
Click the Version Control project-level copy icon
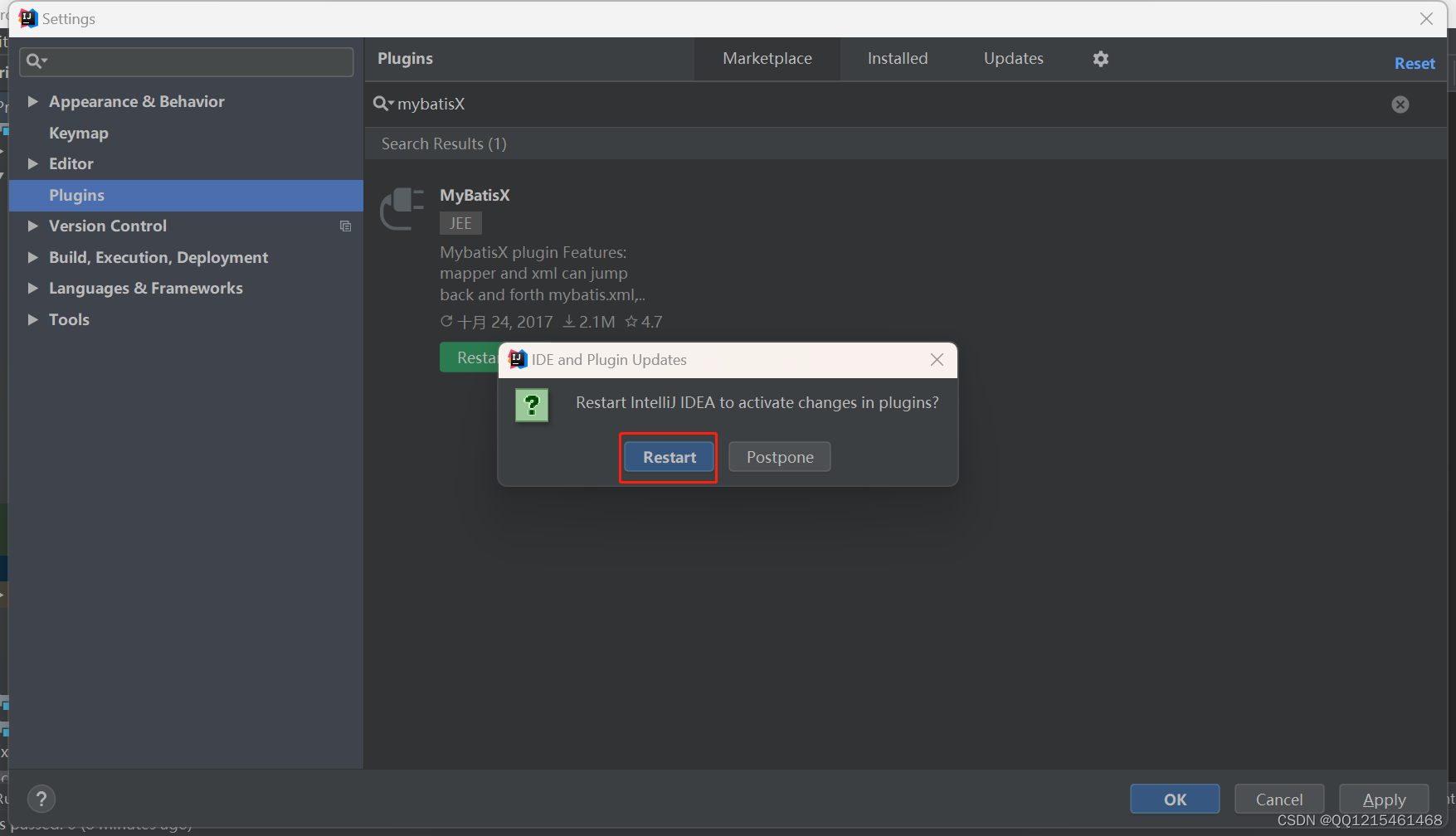[345, 226]
